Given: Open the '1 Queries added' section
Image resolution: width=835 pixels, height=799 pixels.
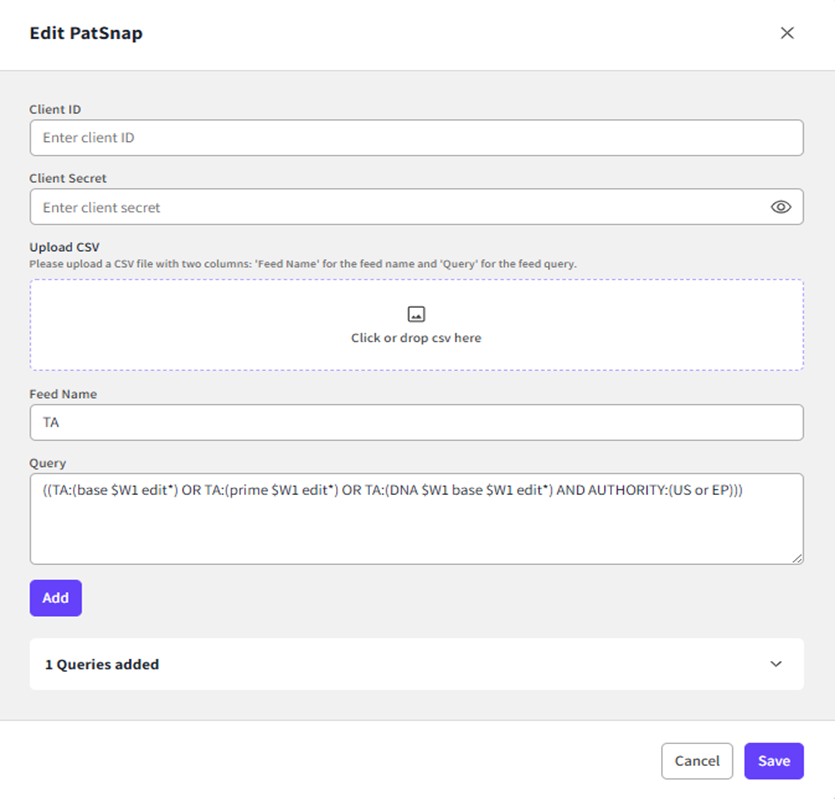Looking at the screenshot, I should (x=102, y=664).
